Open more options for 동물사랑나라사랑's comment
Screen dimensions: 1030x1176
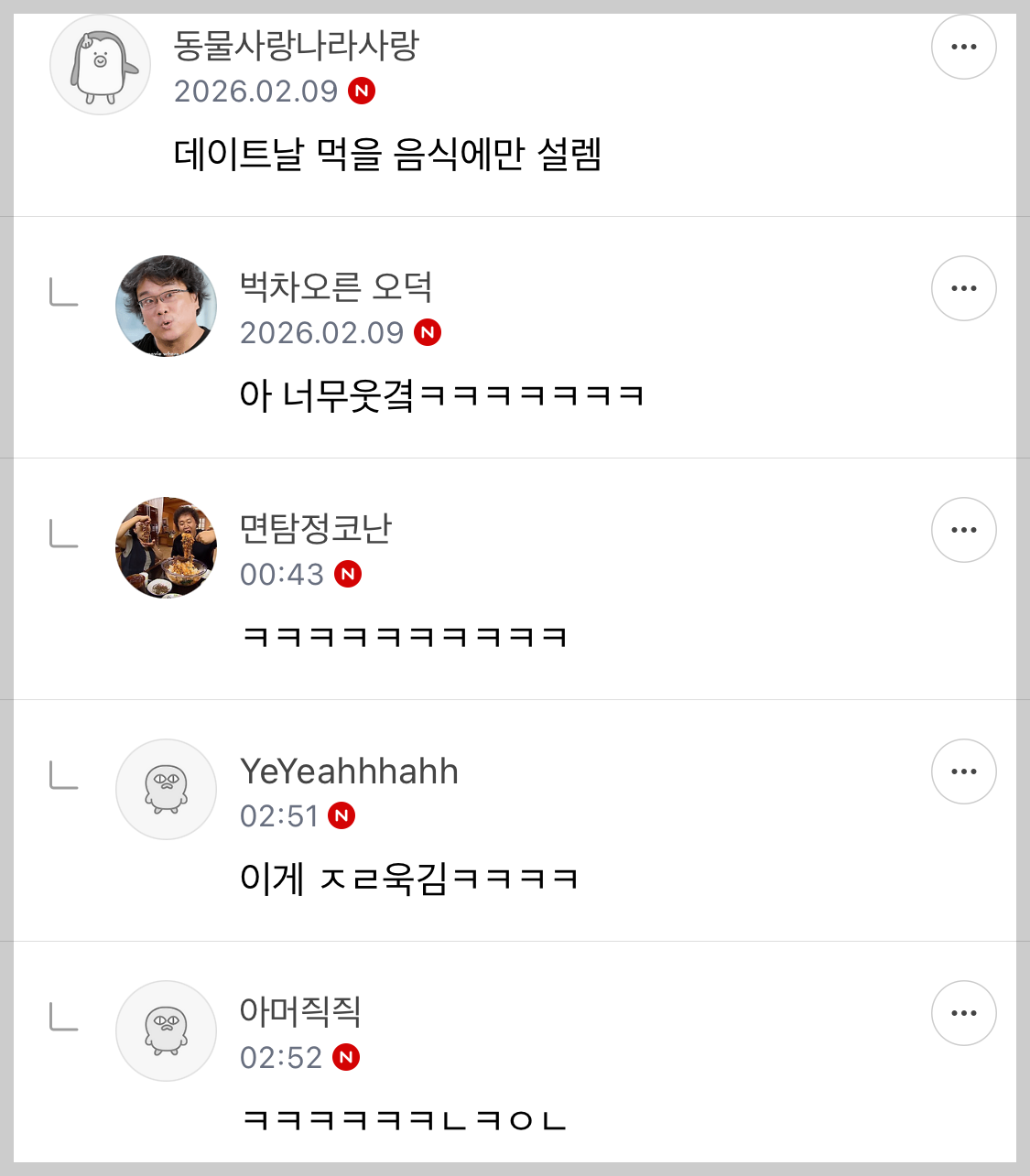963,47
